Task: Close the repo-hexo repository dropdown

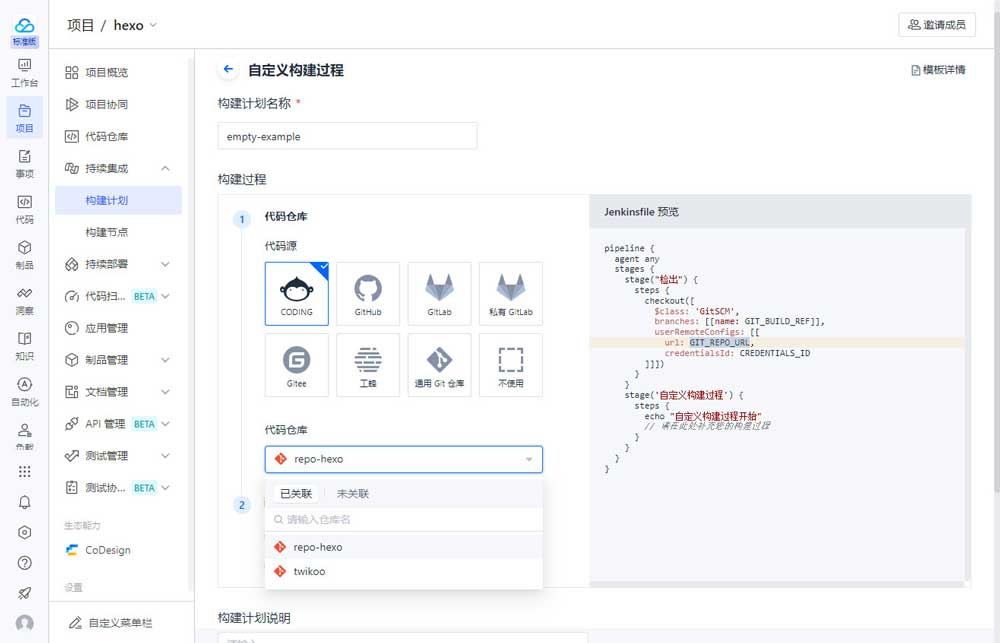Action: click(529, 459)
